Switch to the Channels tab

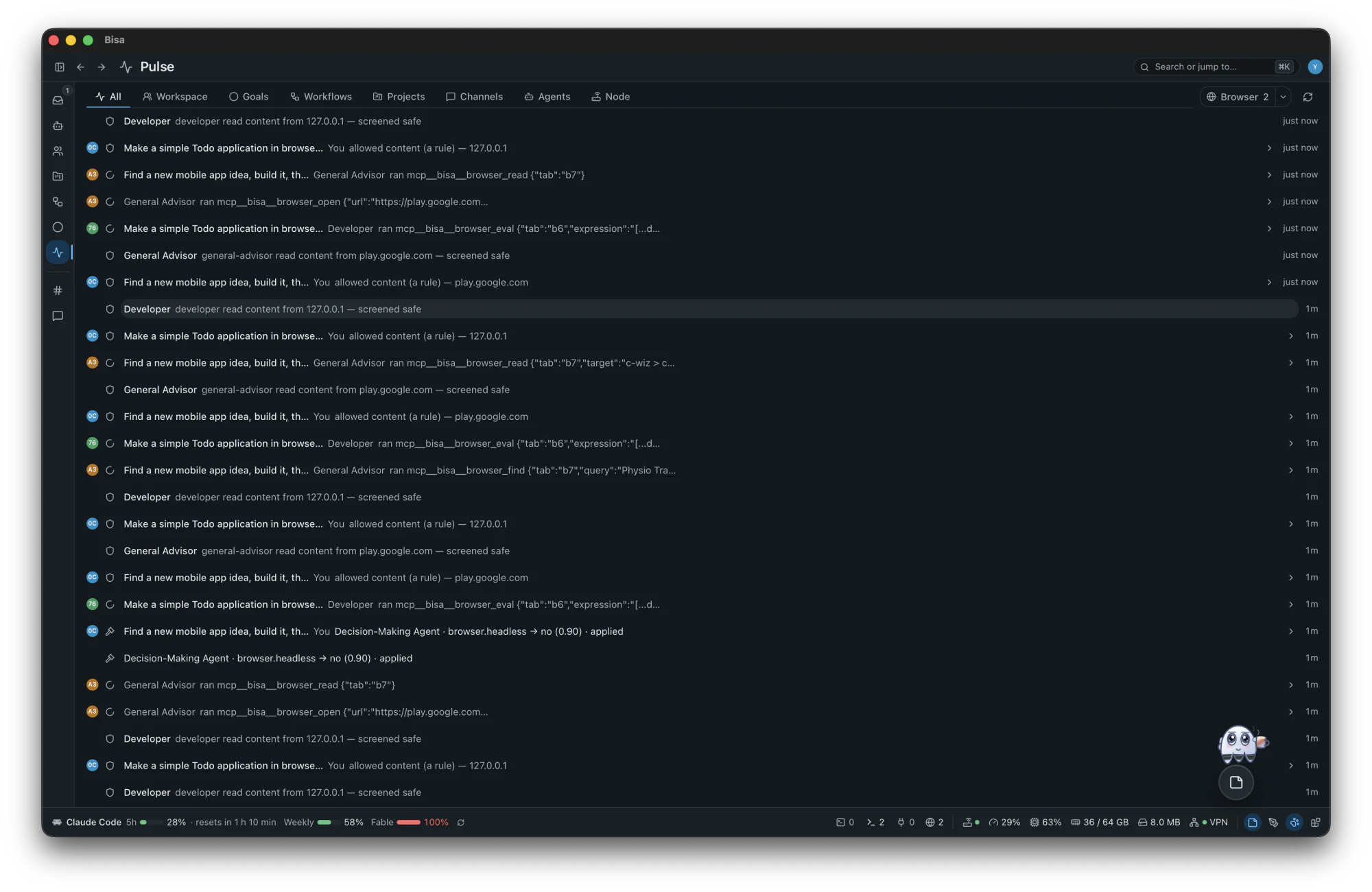tap(474, 97)
